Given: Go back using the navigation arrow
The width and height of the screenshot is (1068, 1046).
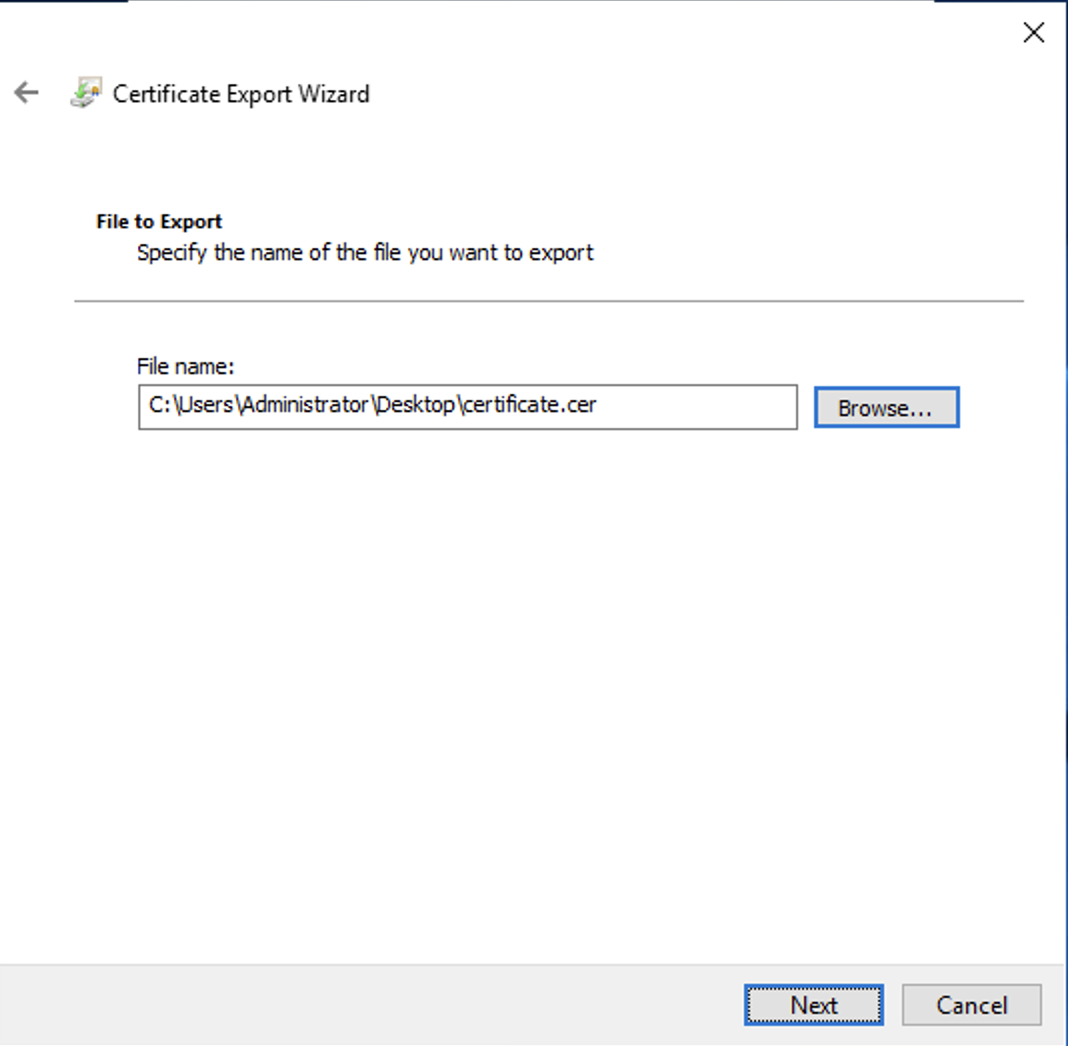Looking at the screenshot, I should (24, 92).
